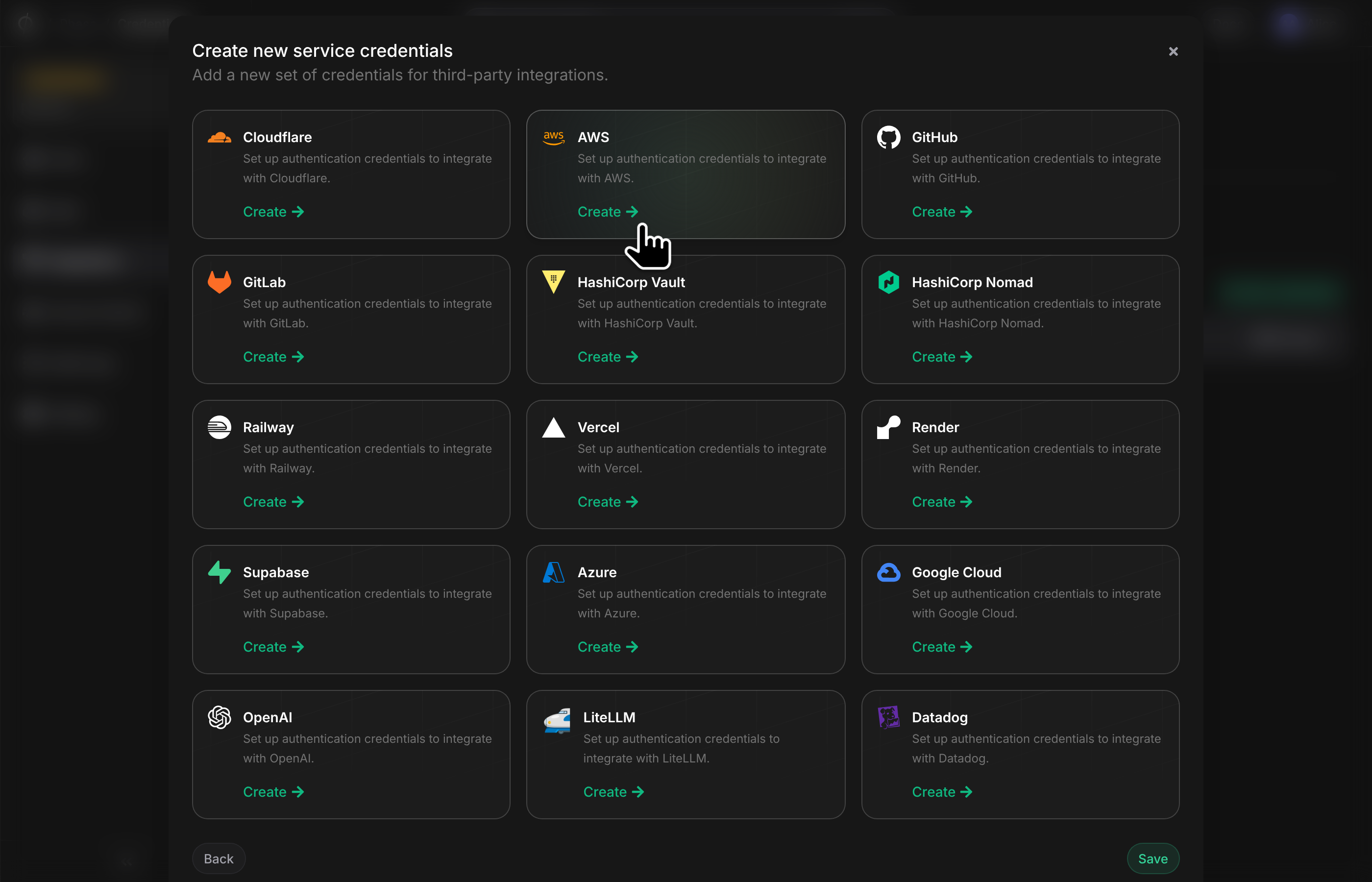Select the HashiCorp Vault card title

point(631,282)
